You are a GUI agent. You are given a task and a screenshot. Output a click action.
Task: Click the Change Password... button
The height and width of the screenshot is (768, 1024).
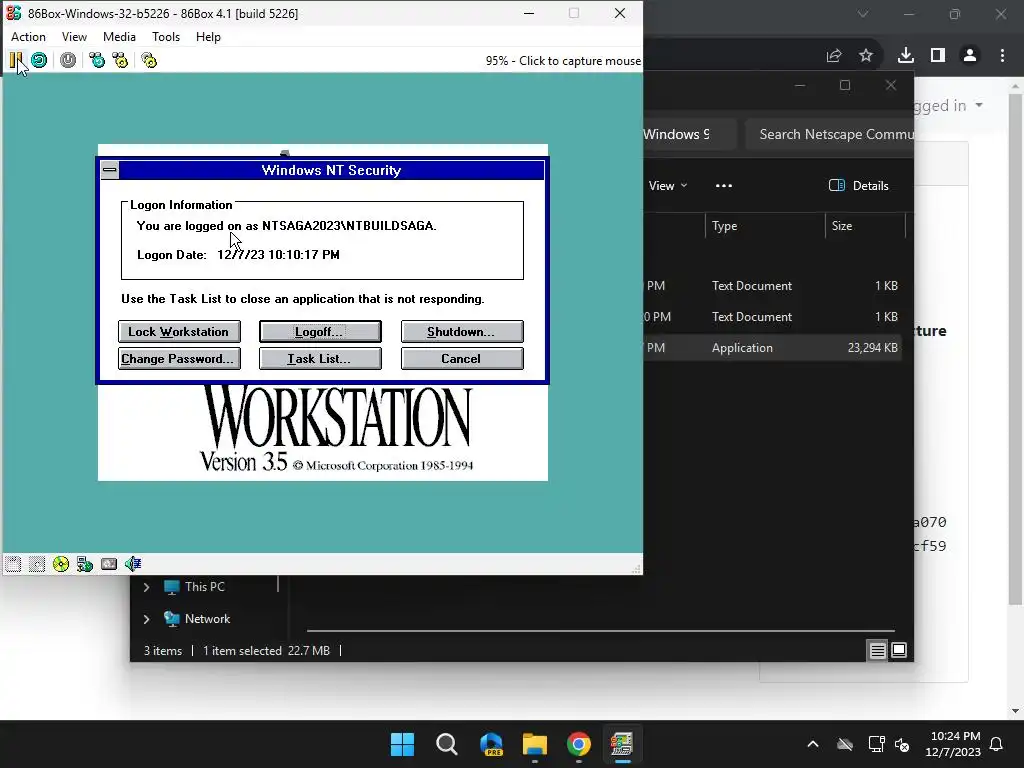[x=179, y=359]
